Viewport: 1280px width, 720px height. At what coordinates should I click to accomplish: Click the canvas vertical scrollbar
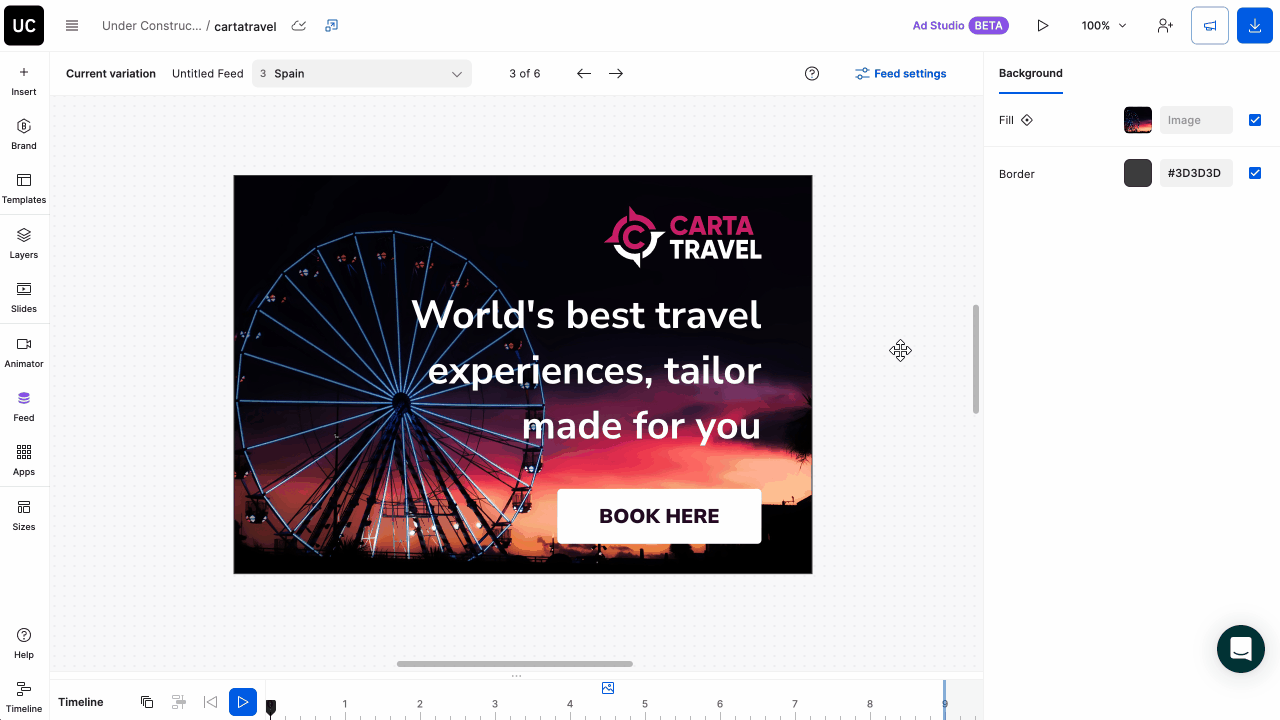pyautogui.click(x=976, y=359)
